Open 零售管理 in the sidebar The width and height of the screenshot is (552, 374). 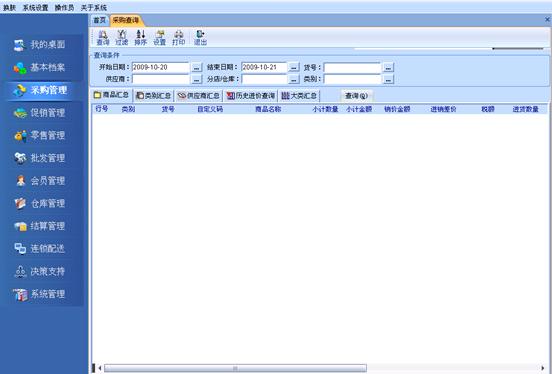pyautogui.click(x=39, y=136)
